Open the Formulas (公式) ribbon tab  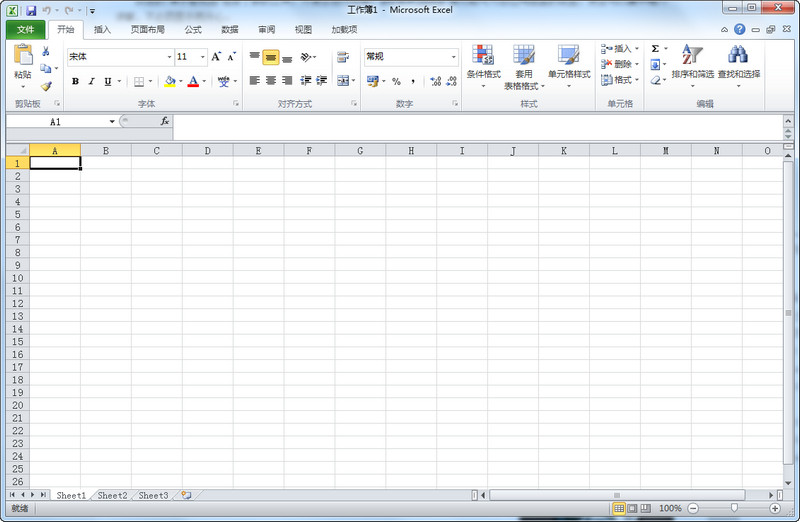coord(193,30)
